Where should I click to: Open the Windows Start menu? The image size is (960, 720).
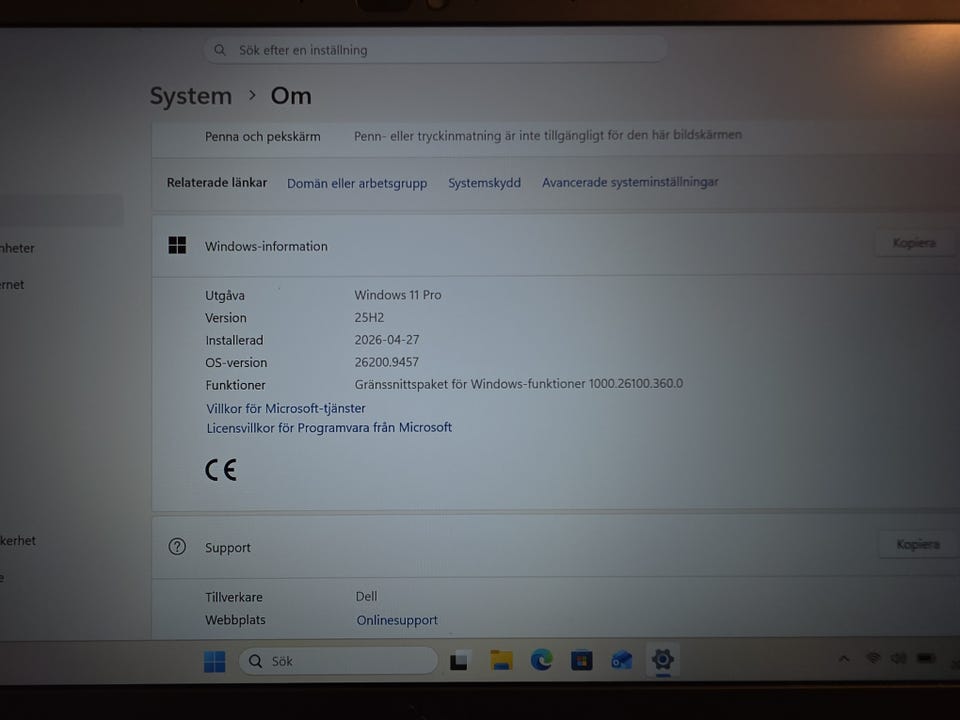[214, 661]
